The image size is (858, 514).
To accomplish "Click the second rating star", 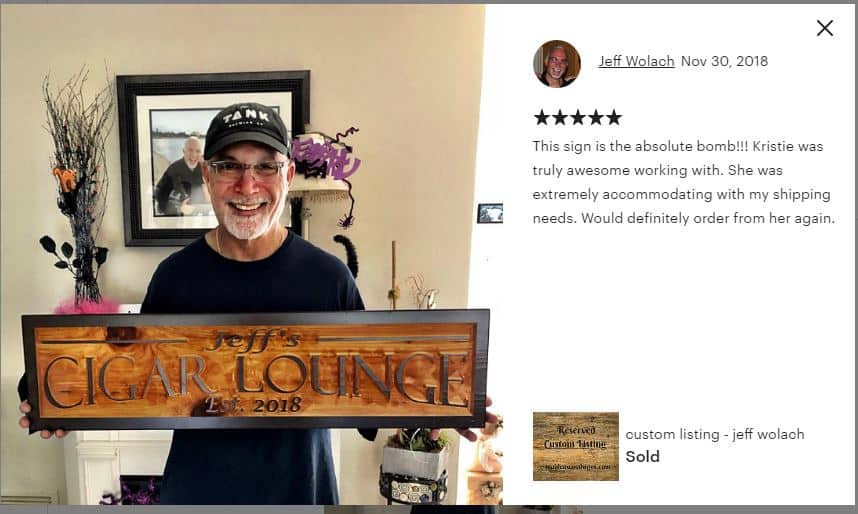I will [x=559, y=117].
